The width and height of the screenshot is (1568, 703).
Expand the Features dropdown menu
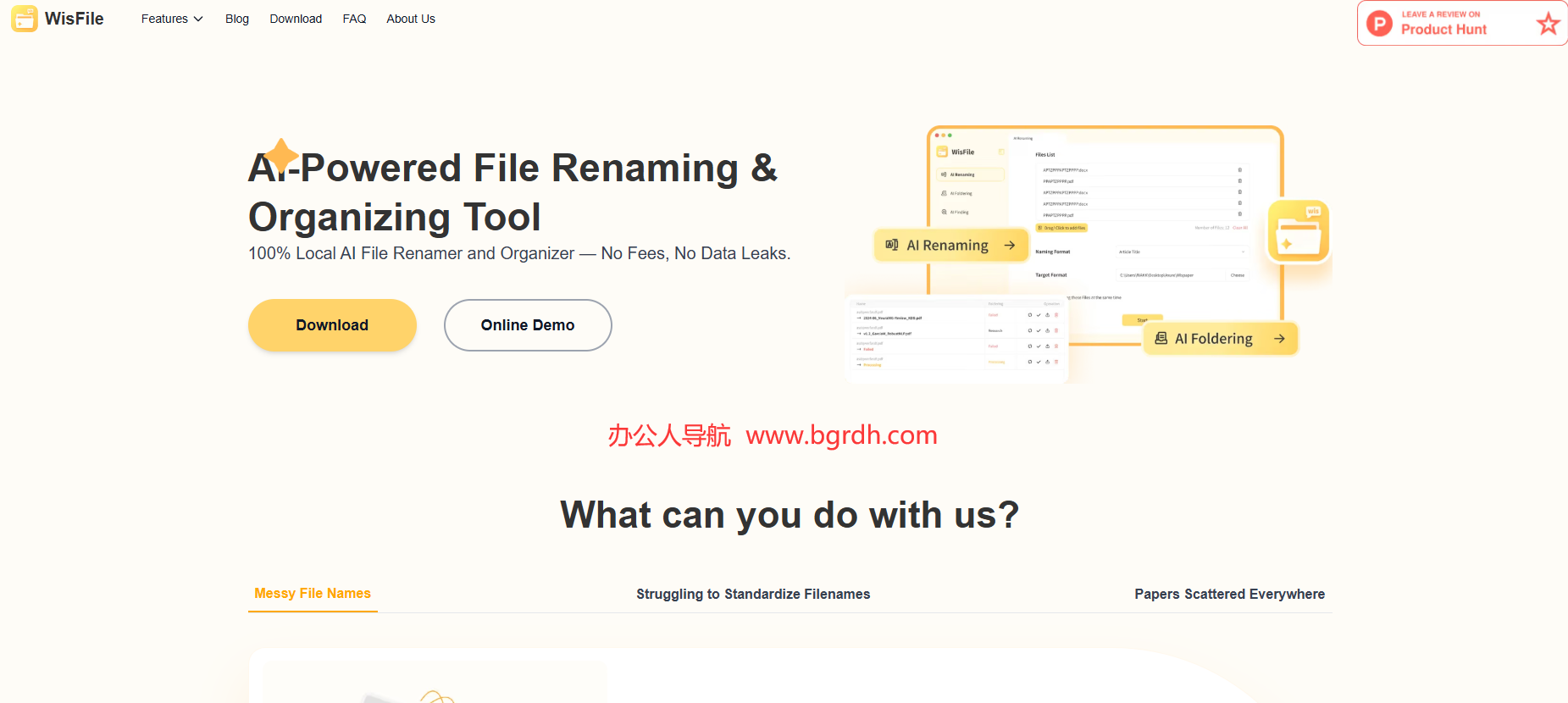tap(172, 19)
